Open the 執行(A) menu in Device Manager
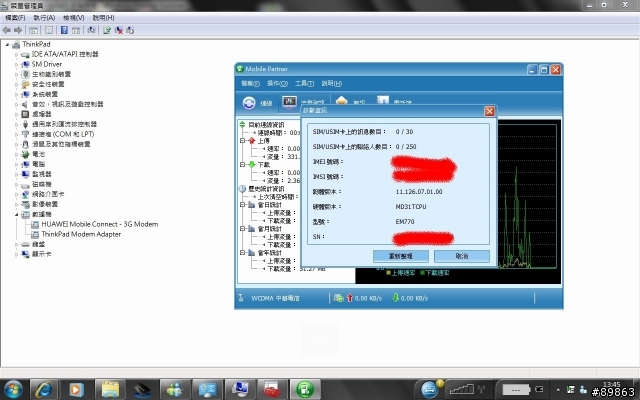 tap(44, 18)
